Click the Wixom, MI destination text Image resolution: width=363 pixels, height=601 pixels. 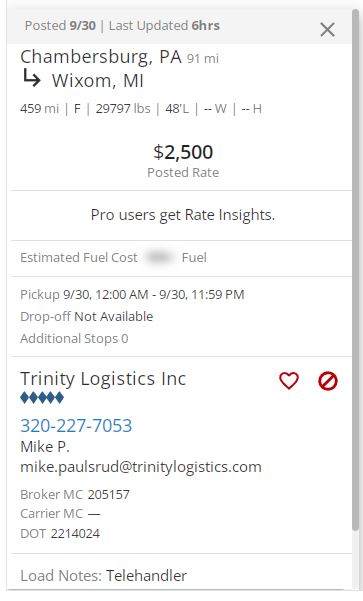pyautogui.click(x=98, y=81)
